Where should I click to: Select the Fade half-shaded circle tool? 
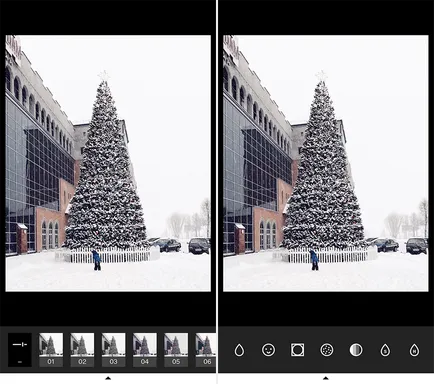pyautogui.click(x=356, y=350)
